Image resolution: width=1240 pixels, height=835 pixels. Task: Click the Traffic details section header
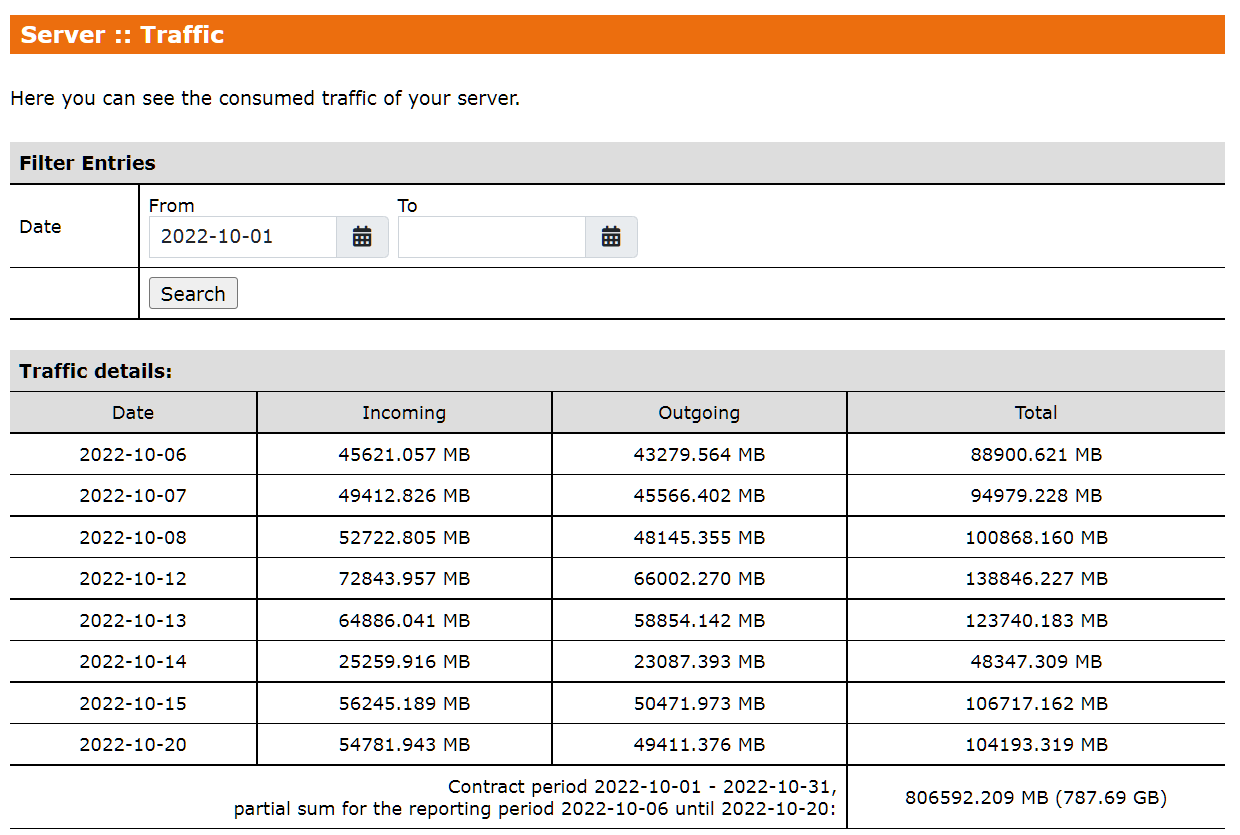pos(96,371)
